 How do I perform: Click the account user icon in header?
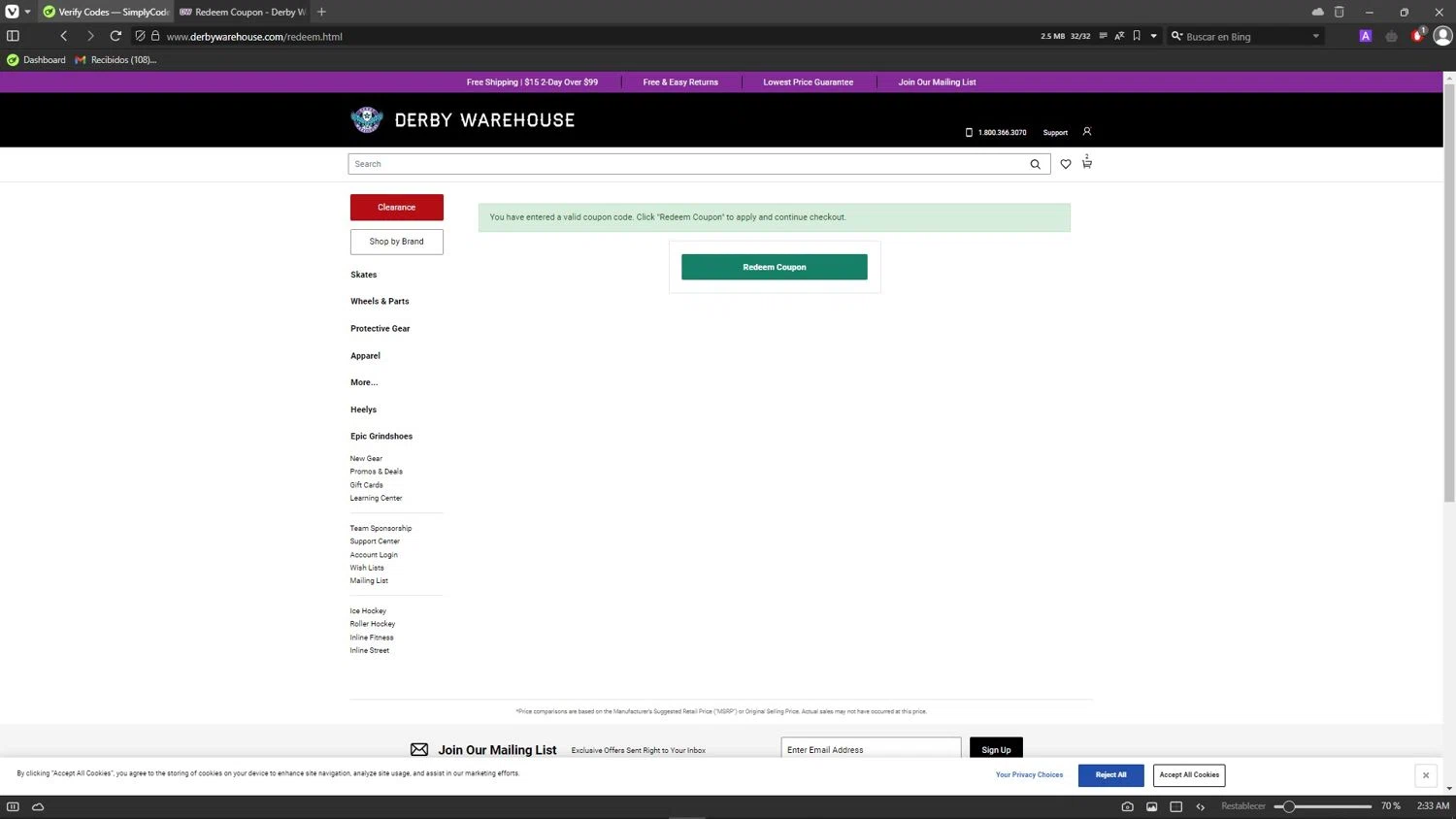pos(1087,131)
